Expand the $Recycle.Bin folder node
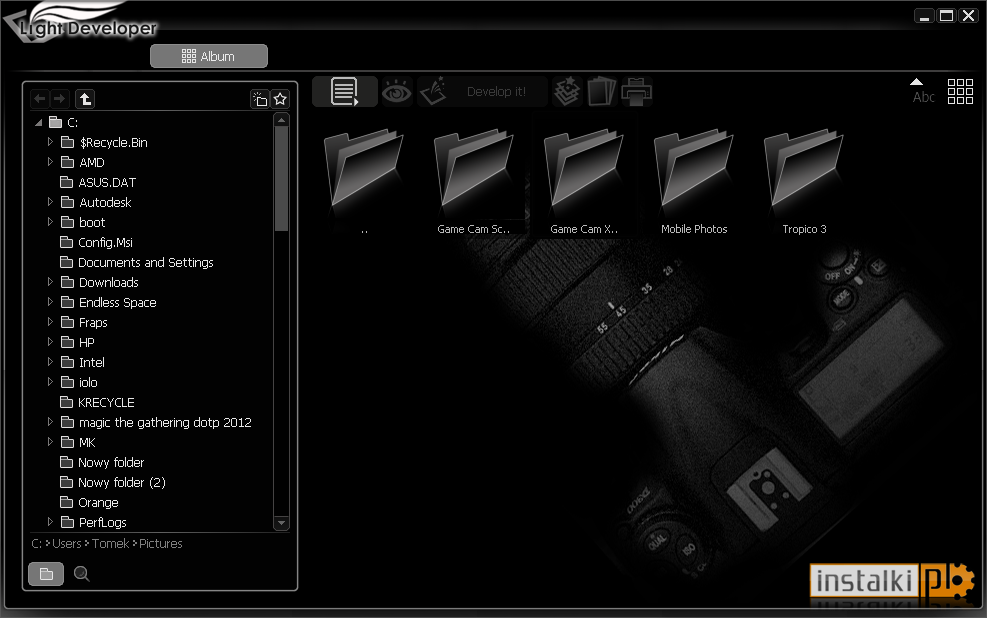The width and height of the screenshot is (987, 618). [50, 142]
